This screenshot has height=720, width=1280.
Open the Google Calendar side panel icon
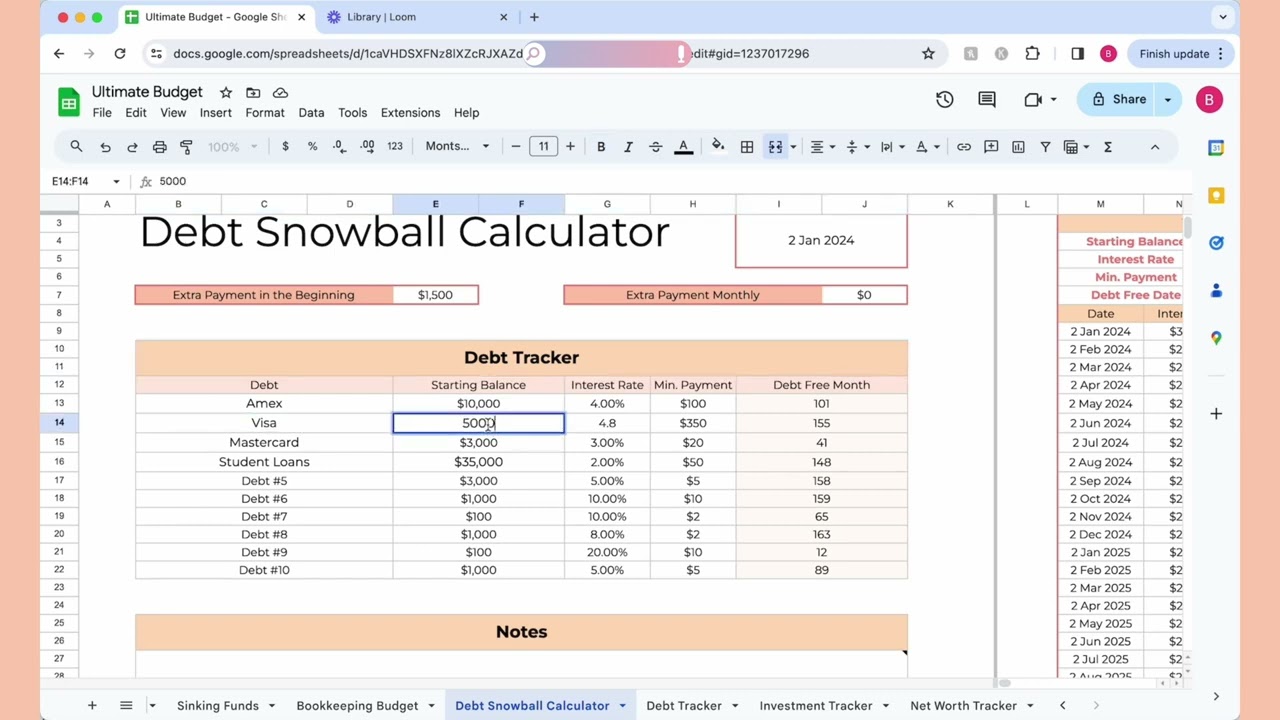click(x=1216, y=148)
